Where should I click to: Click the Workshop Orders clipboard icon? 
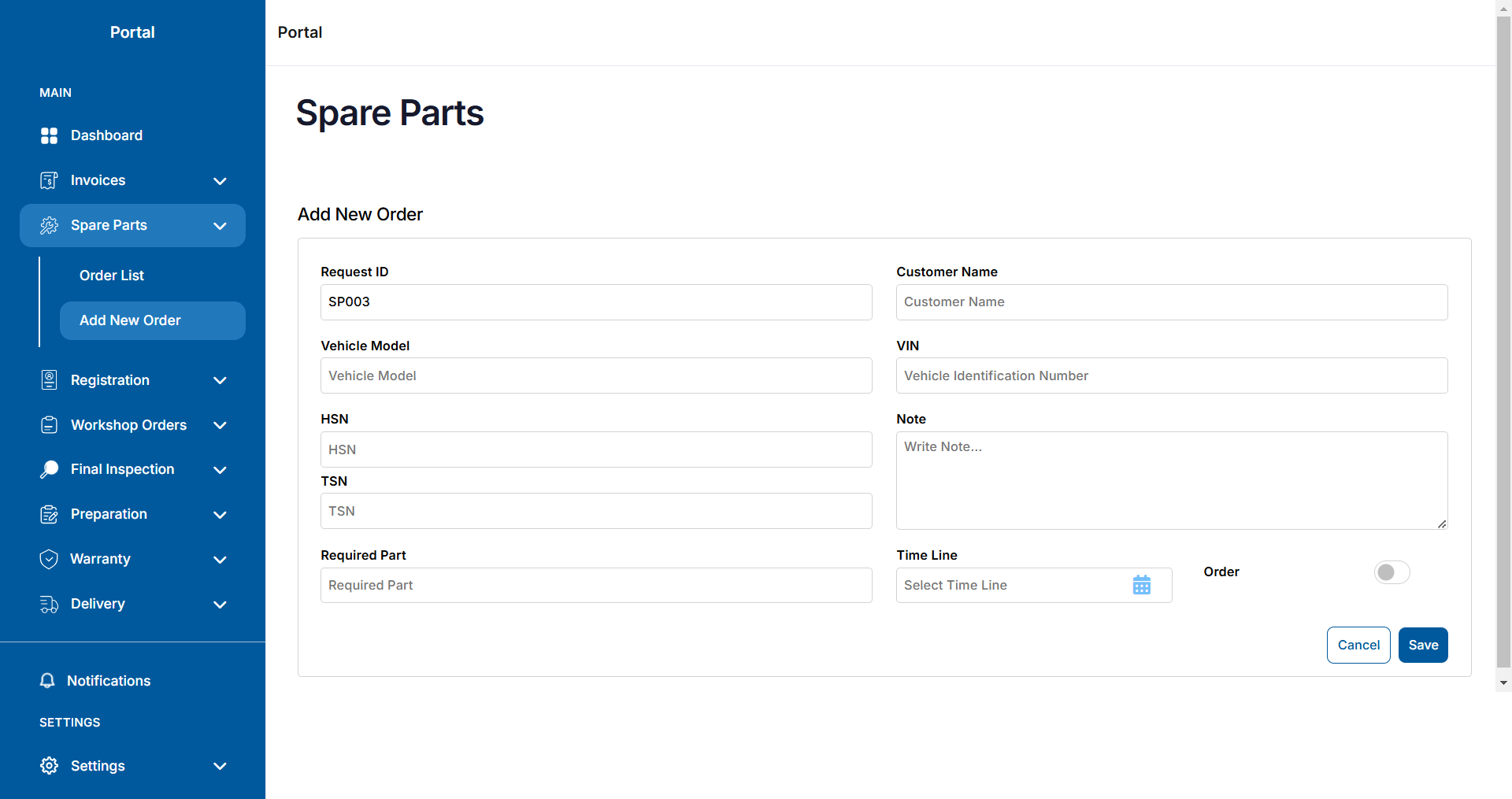(49, 425)
